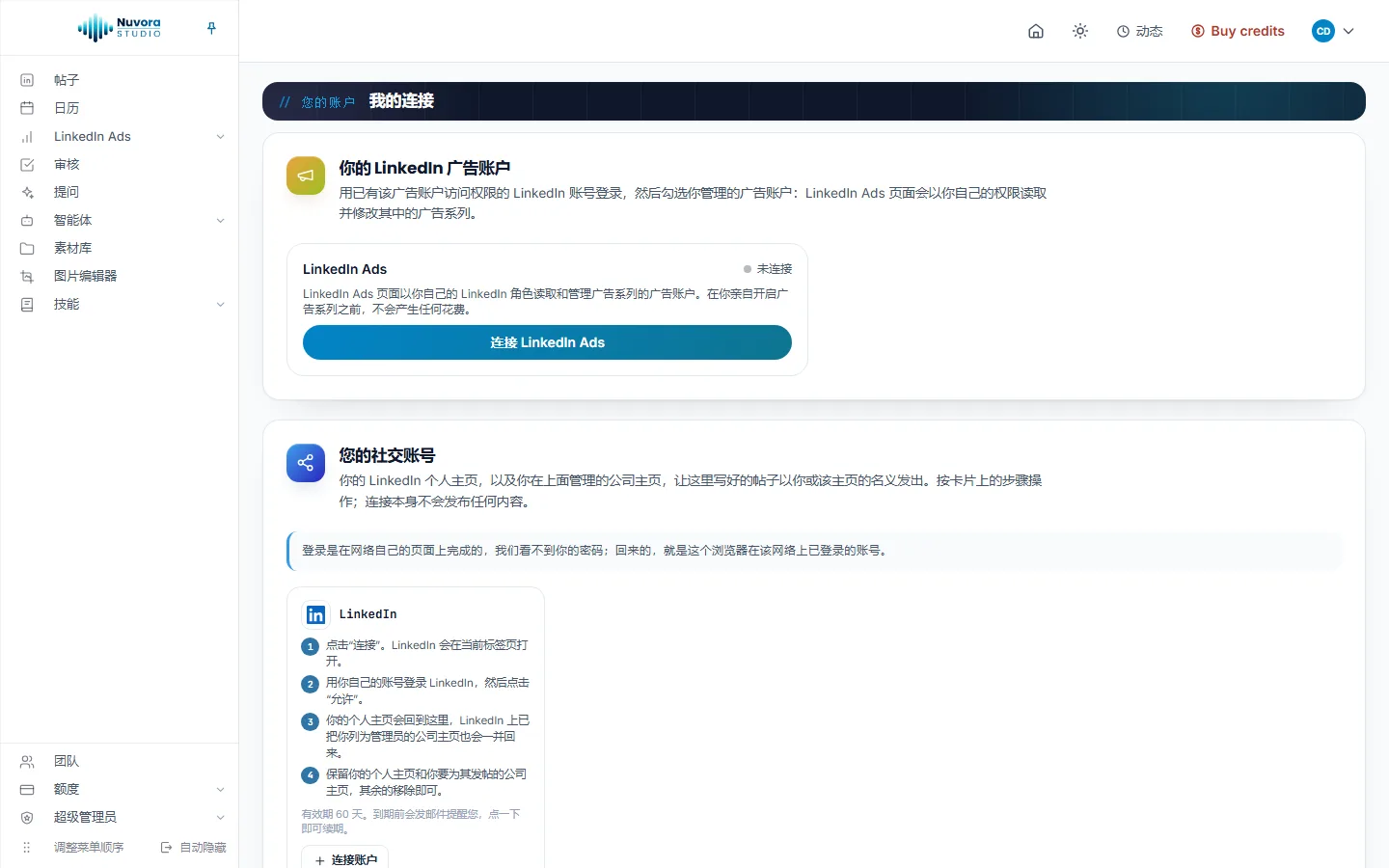Click the 智能体 robot icon
Image resolution: width=1389 pixels, height=868 pixels.
point(27,220)
